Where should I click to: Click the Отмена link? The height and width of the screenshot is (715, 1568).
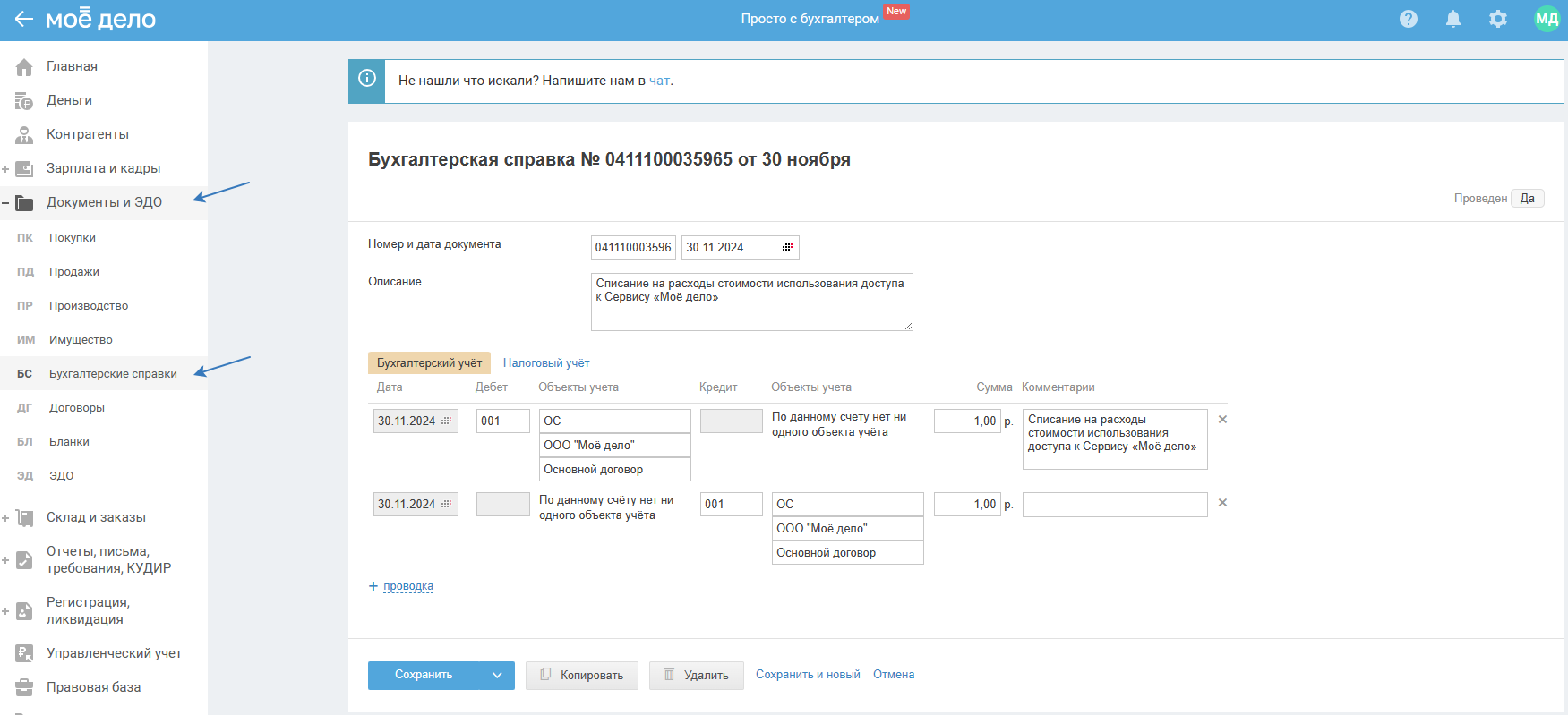(894, 675)
